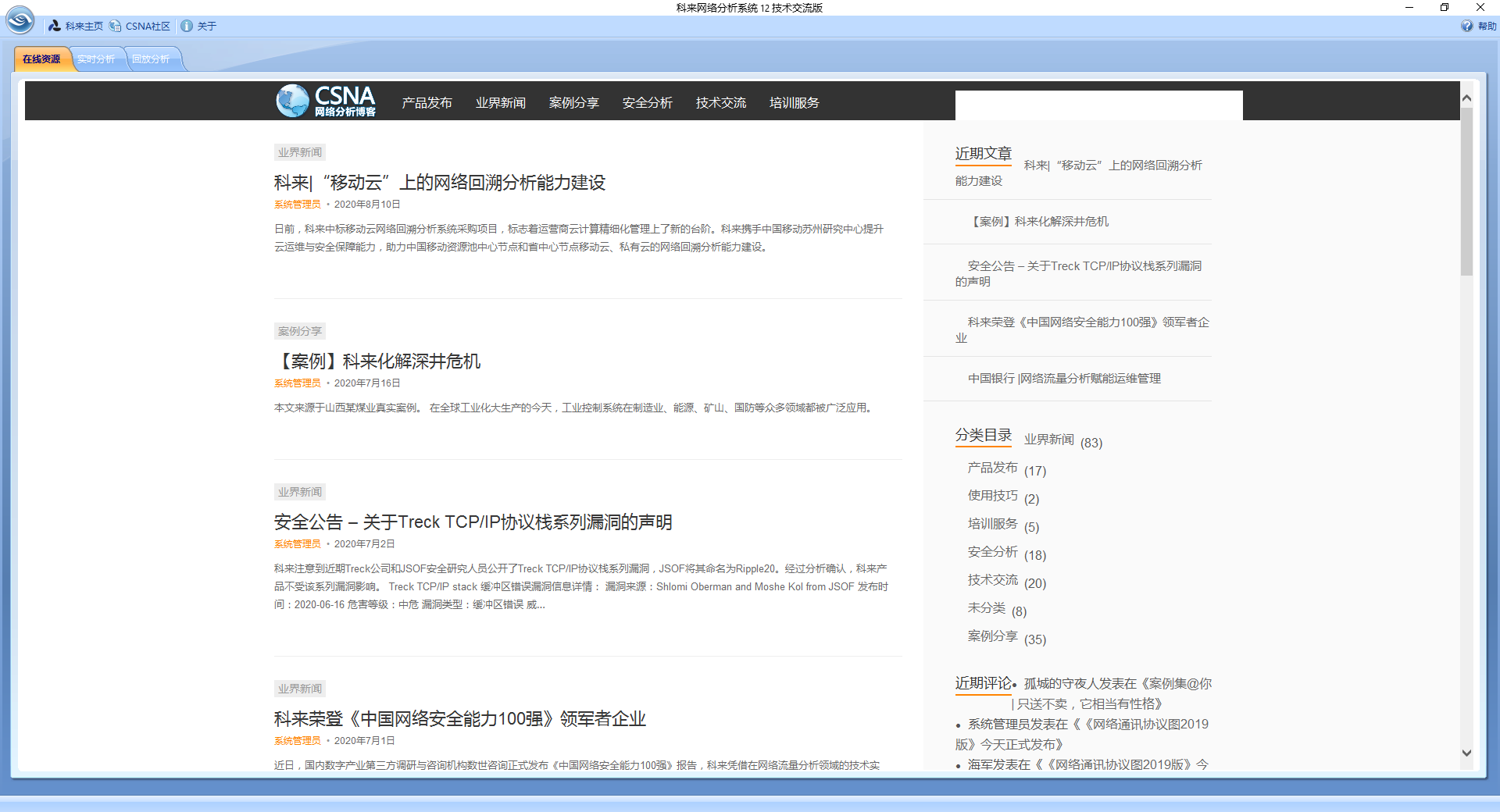Screen dimensions: 1500x812
Task: Click the date 2020年8月10日
Action: tap(367, 205)
